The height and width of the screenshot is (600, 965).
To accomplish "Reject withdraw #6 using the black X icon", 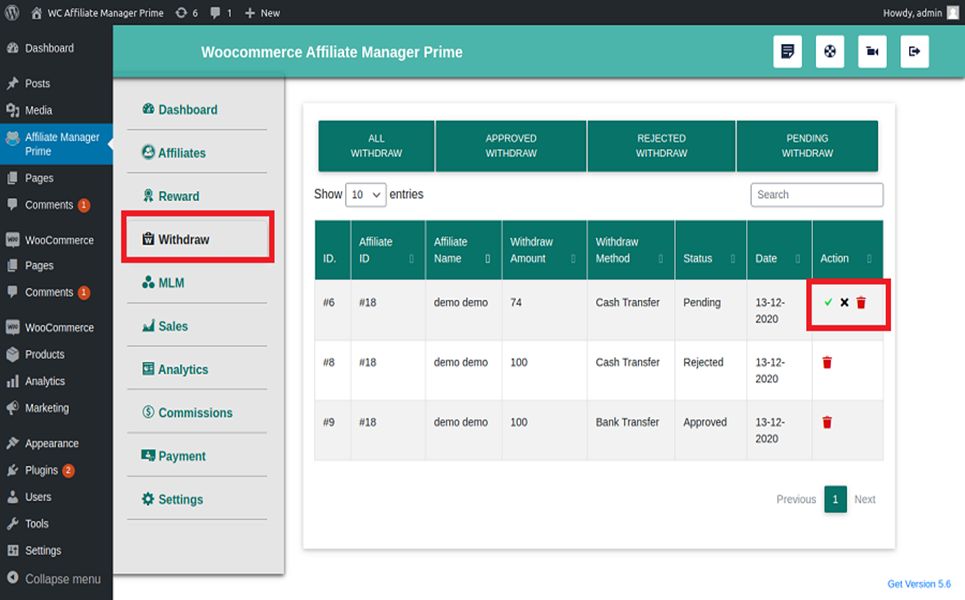I will 844,302.
